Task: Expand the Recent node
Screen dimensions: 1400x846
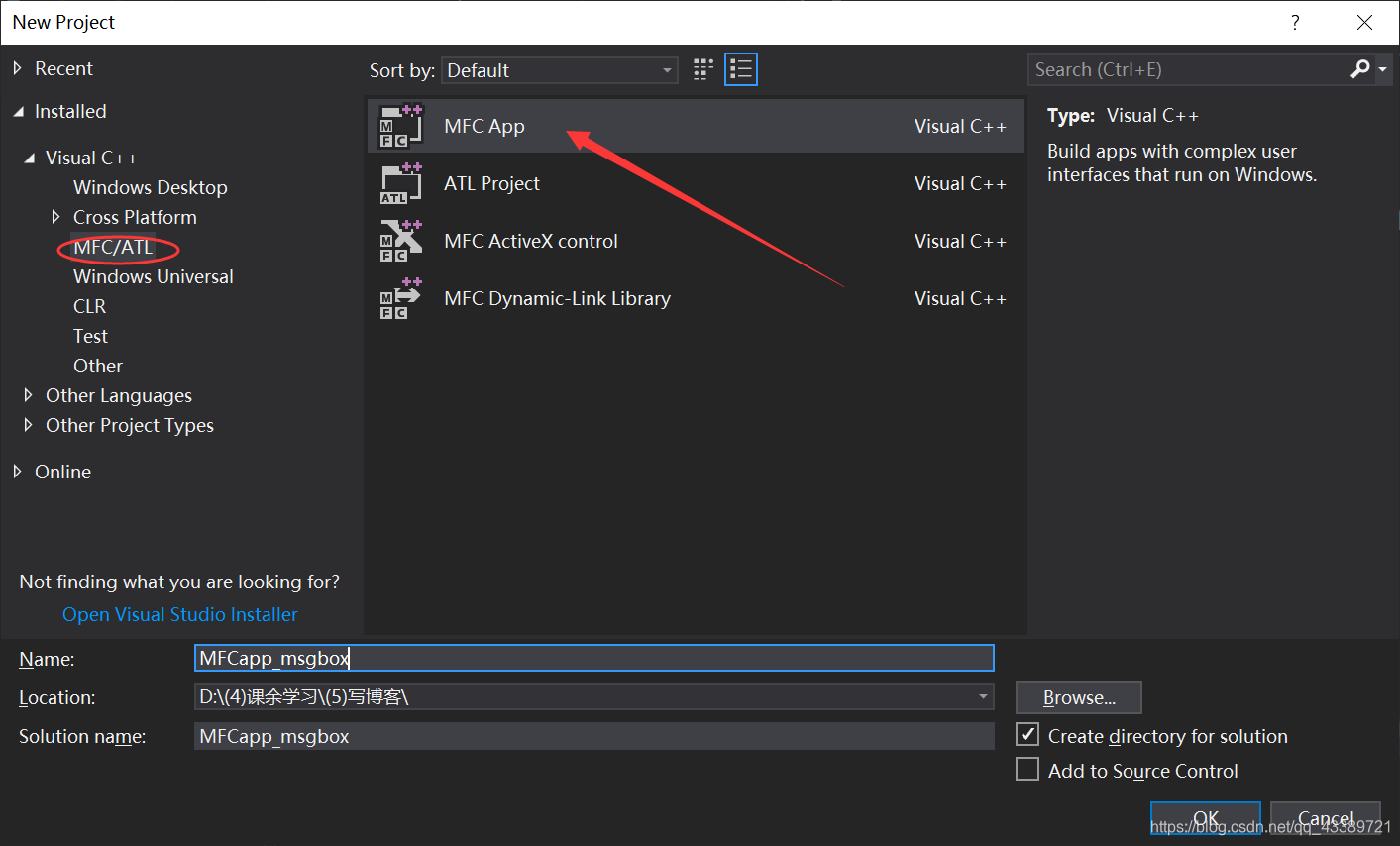Action: tap(17, 68)
